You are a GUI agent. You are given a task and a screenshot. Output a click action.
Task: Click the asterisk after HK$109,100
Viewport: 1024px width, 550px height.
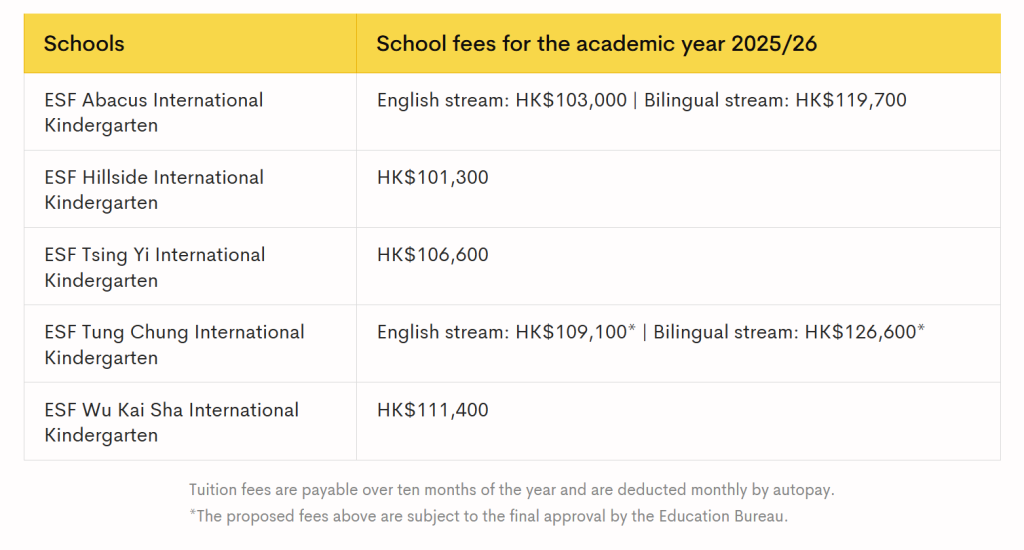(632, 328)
